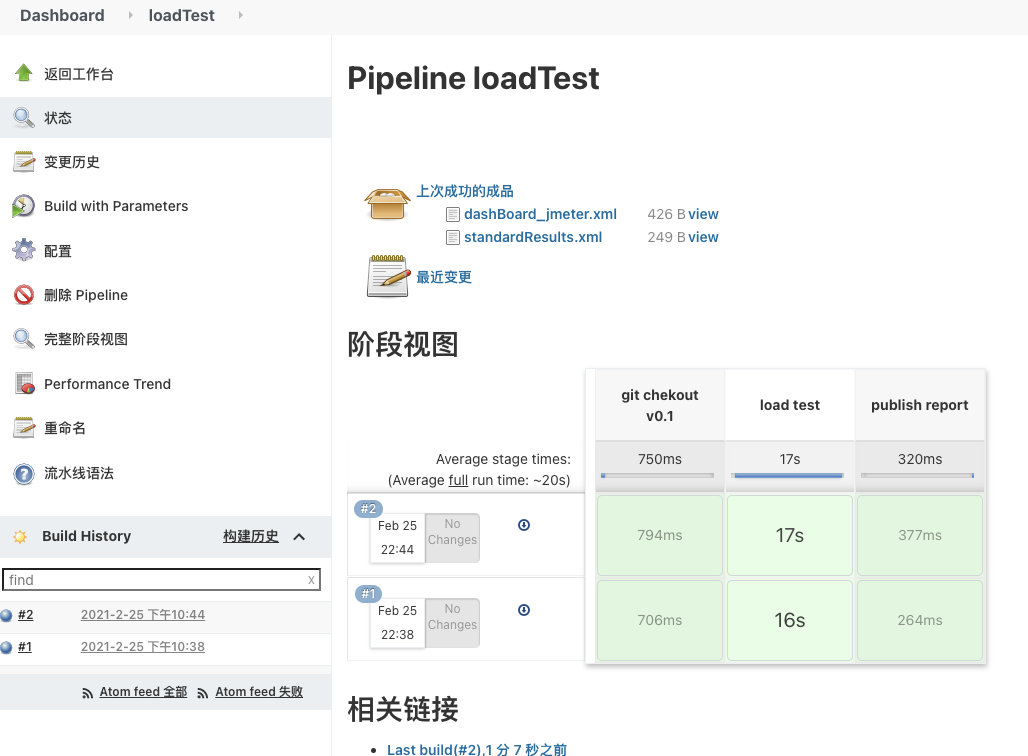Click the Atom feed 全部 link
Image resolution: width=1028 pixels, height=756 pixels.
(x=143, y=692)
